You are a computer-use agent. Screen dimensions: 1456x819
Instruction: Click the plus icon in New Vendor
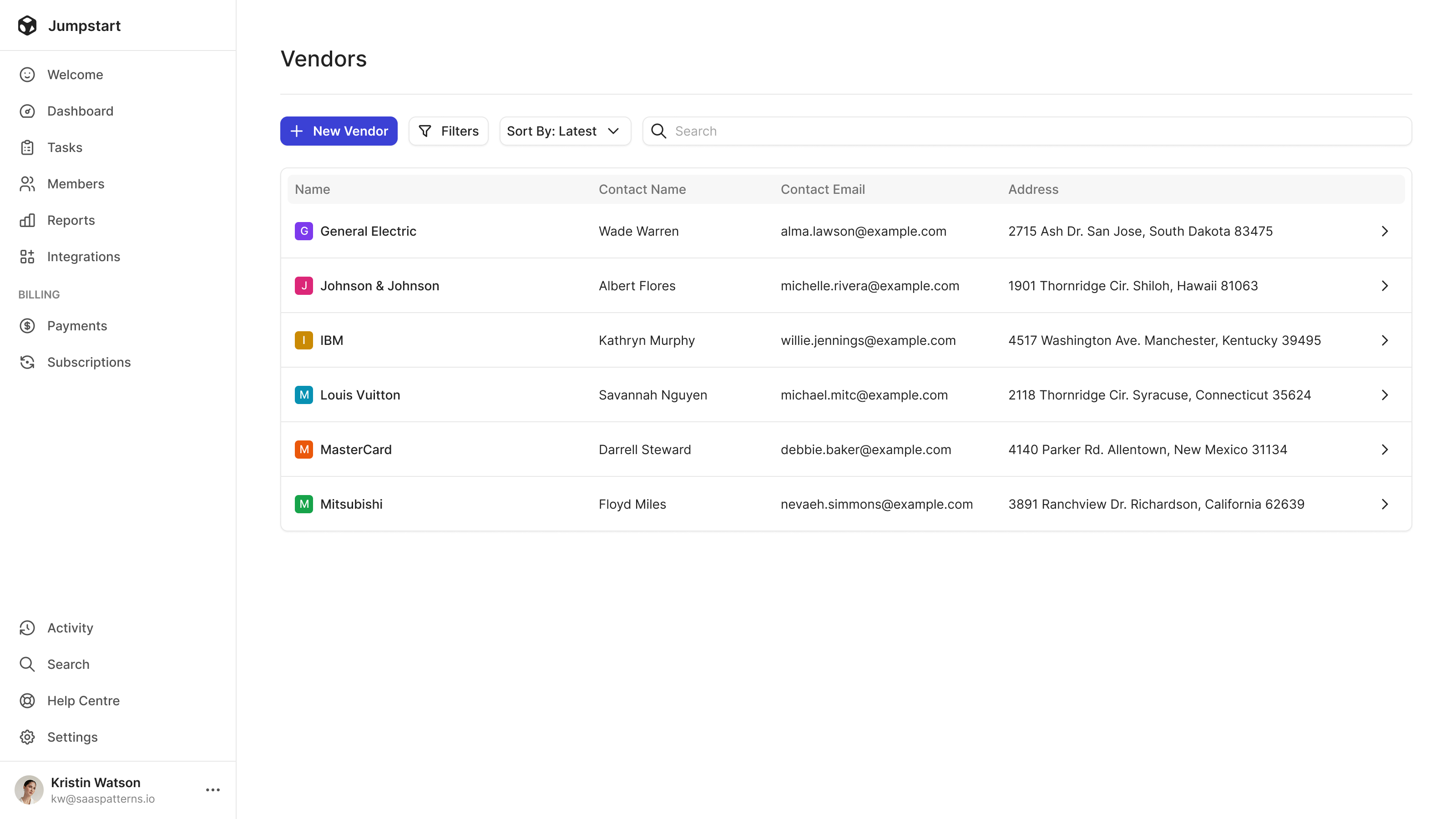297,131
